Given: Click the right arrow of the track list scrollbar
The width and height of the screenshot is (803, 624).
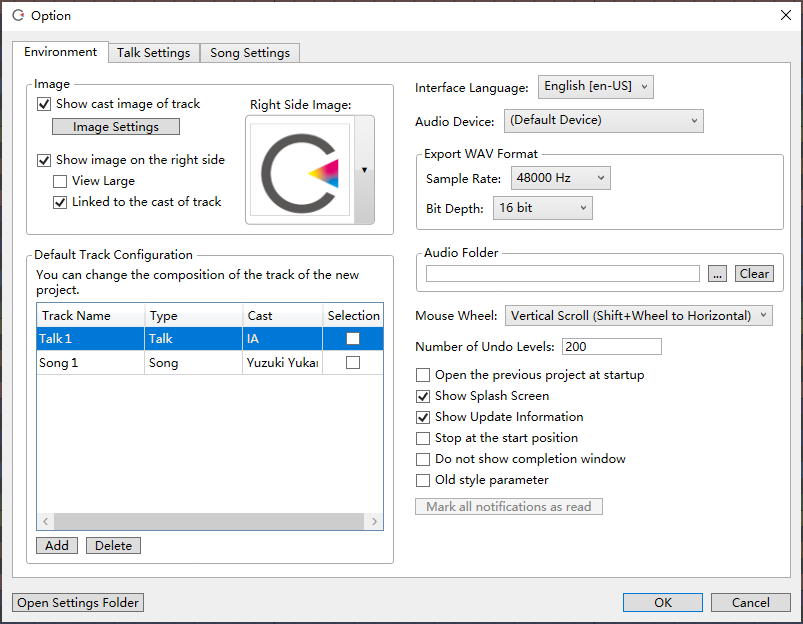Looking at the screenshot, I should coord(375,521).
